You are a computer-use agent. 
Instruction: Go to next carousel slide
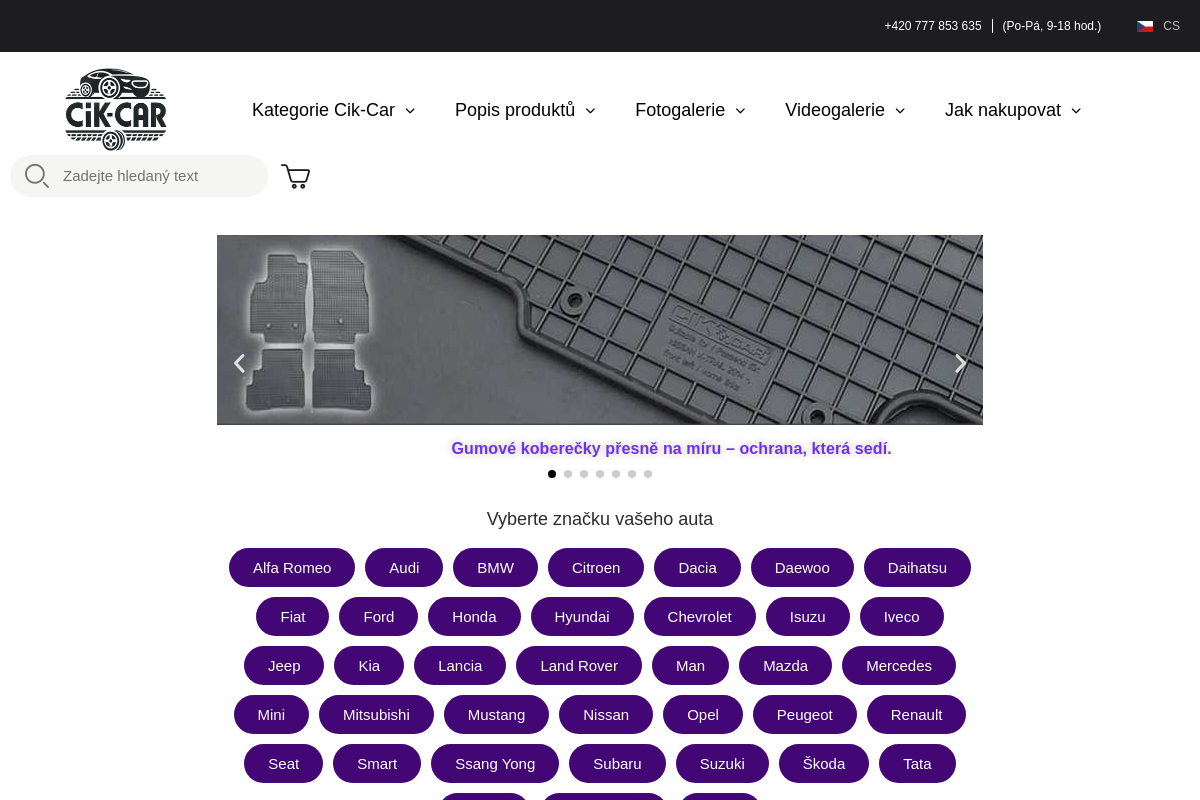click(960, 364)
